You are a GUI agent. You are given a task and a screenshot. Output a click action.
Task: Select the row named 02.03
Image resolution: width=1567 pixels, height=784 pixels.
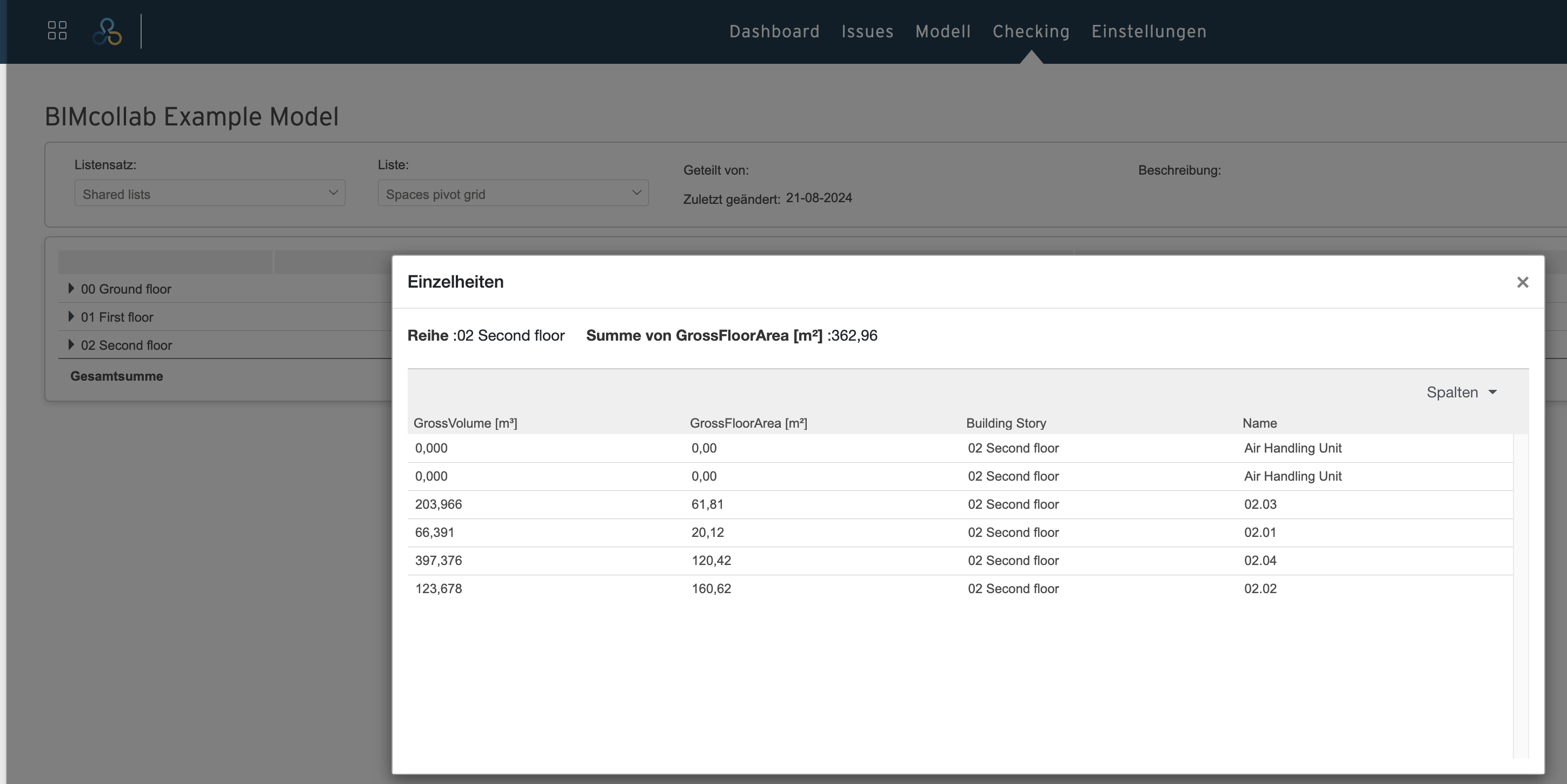(x=960, y=504)
